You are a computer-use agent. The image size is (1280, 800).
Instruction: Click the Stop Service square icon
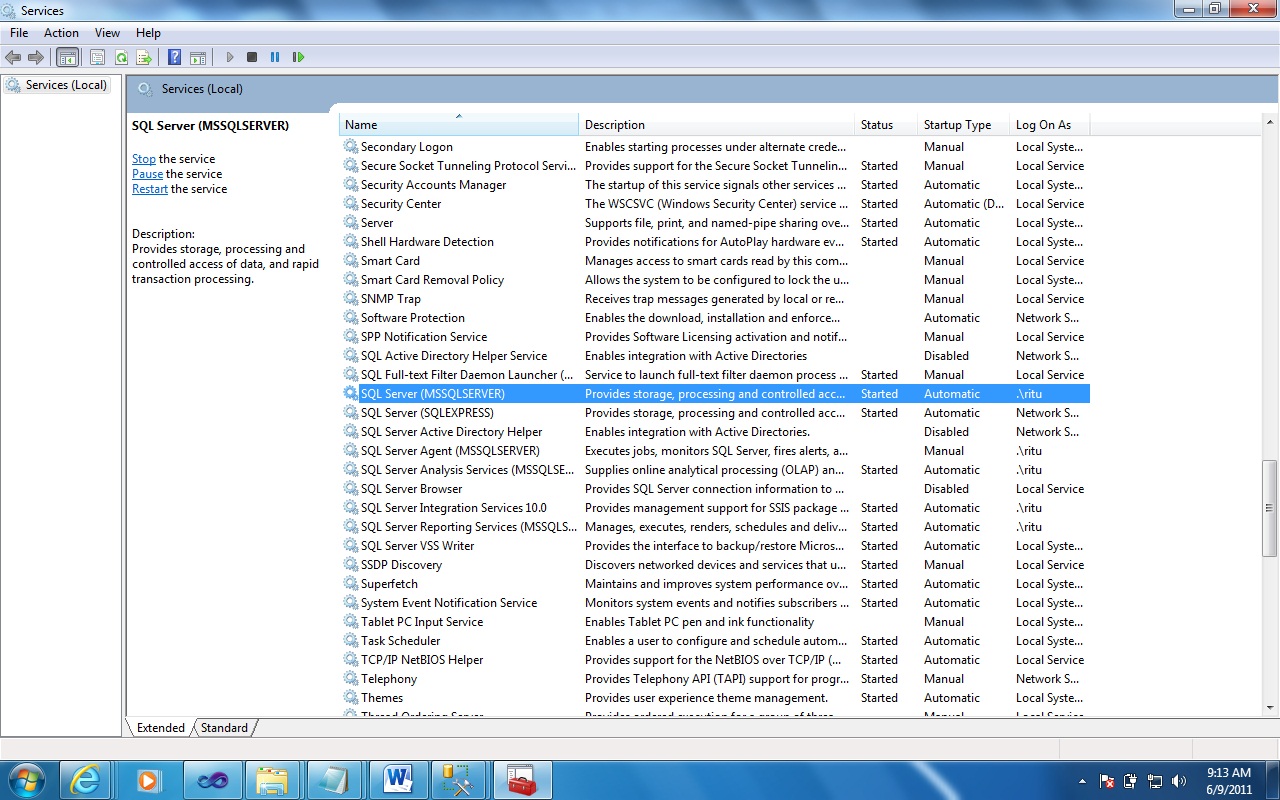coord(252,57)
